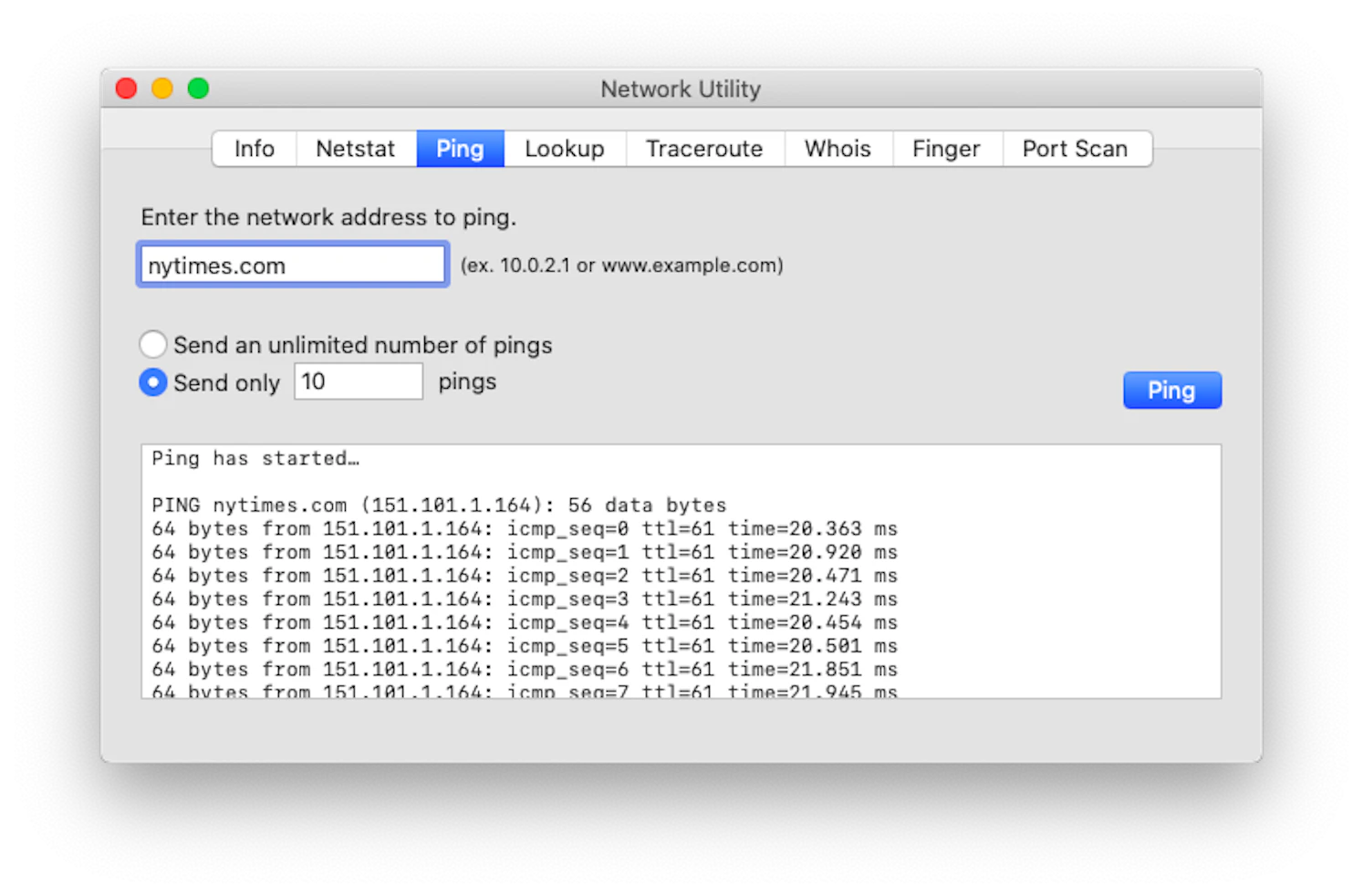This screenshot has height=896, width=1363.
Task: Open the Netstat tab
Action: click(355, 148)
